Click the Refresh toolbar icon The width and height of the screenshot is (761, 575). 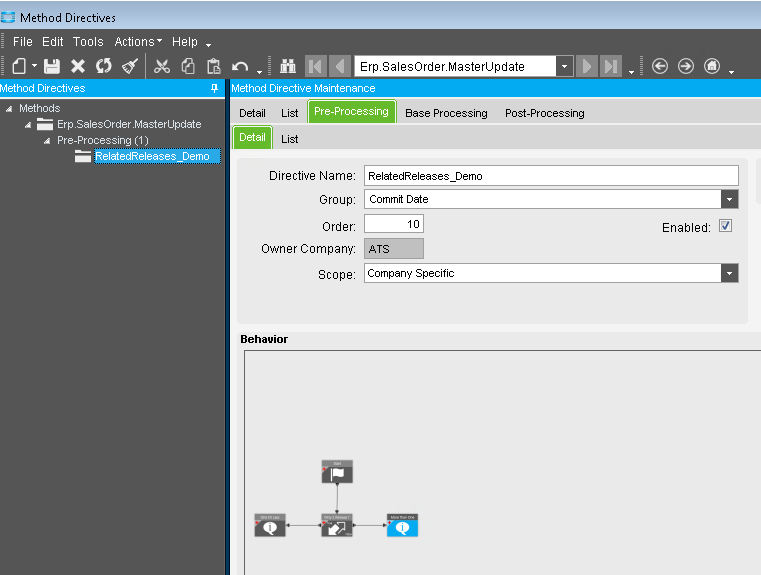point(104,66)
